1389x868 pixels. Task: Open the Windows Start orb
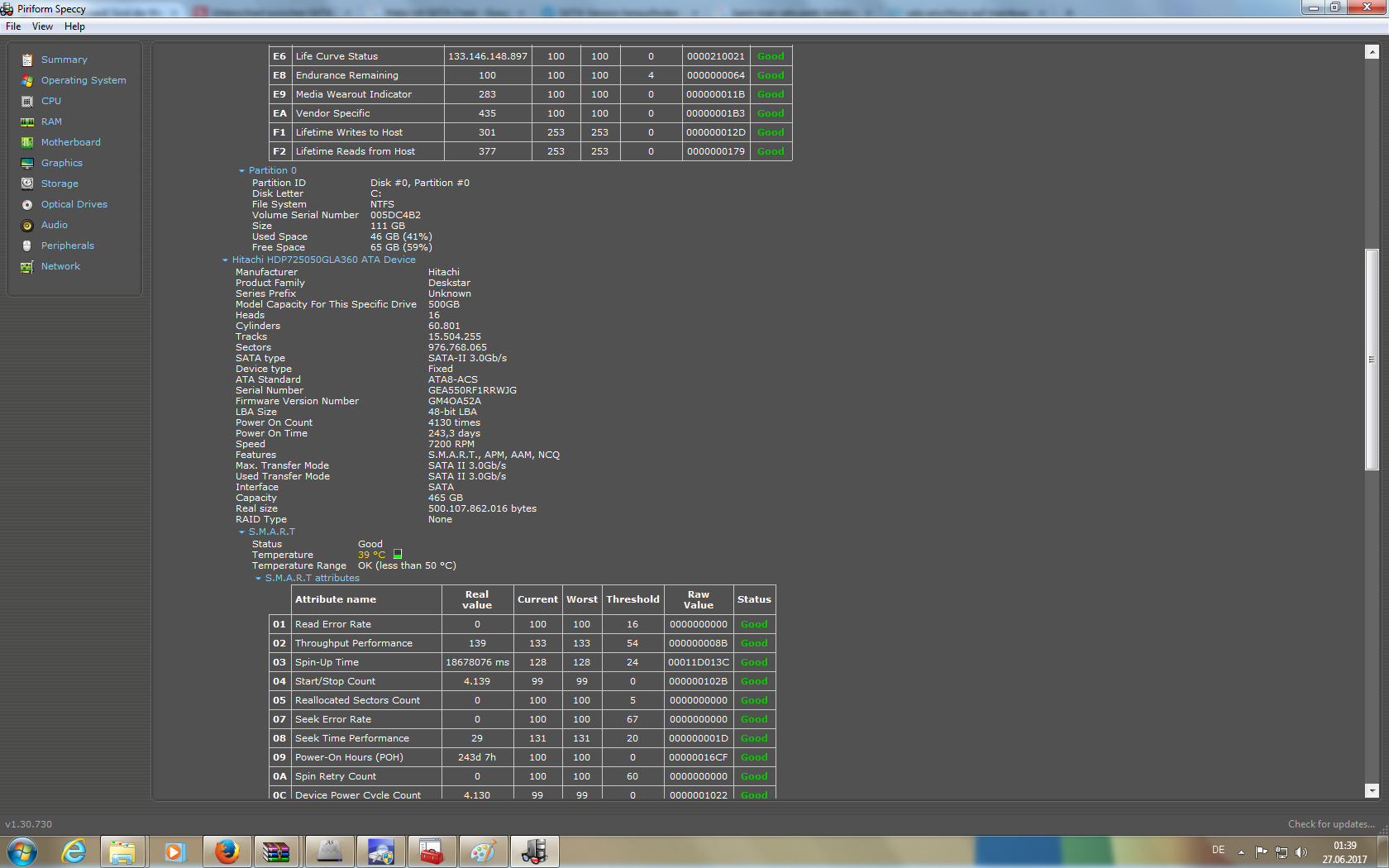[x=22, y=851]
